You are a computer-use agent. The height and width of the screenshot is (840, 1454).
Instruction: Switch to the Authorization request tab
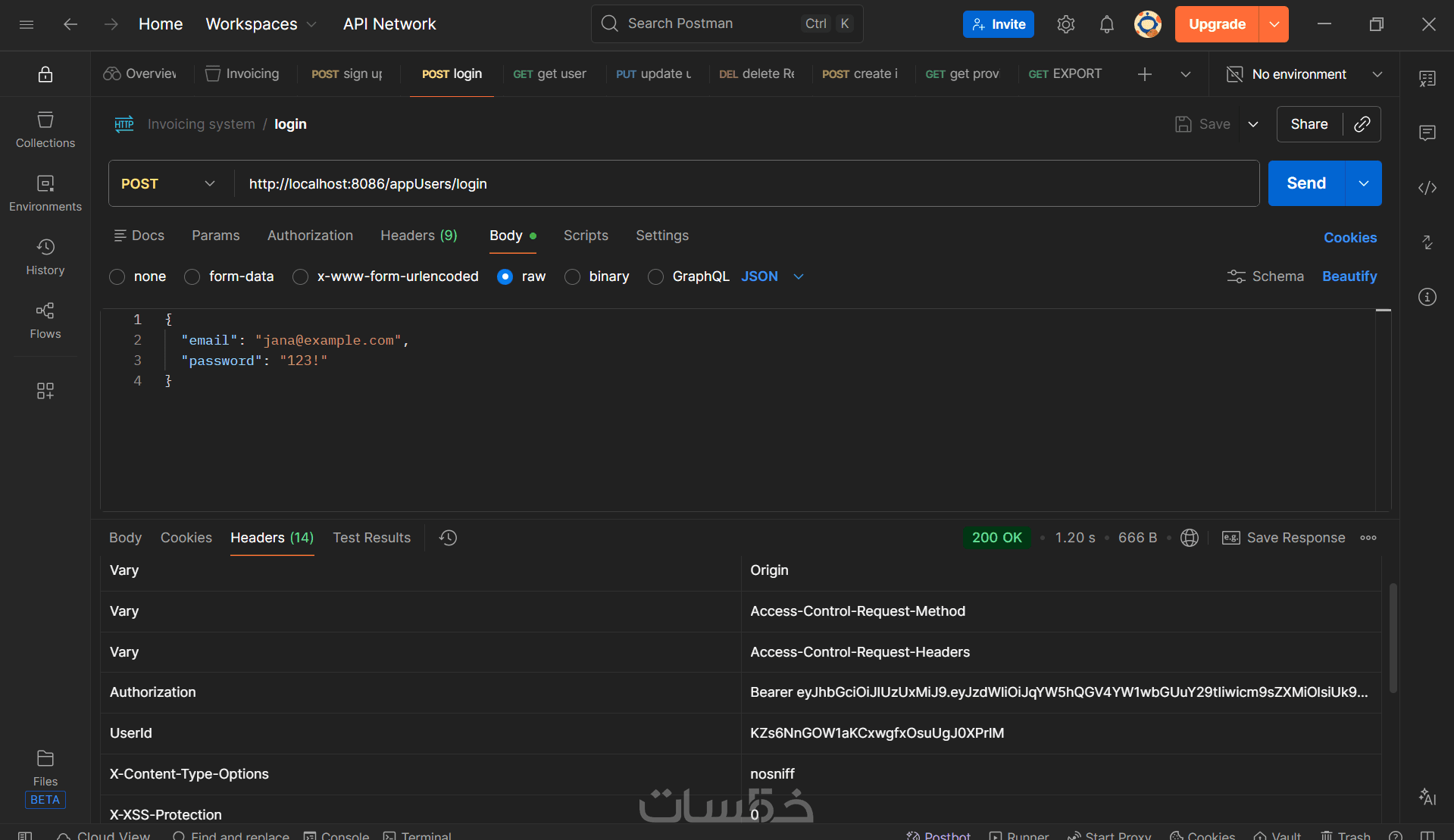click(310, 236)
